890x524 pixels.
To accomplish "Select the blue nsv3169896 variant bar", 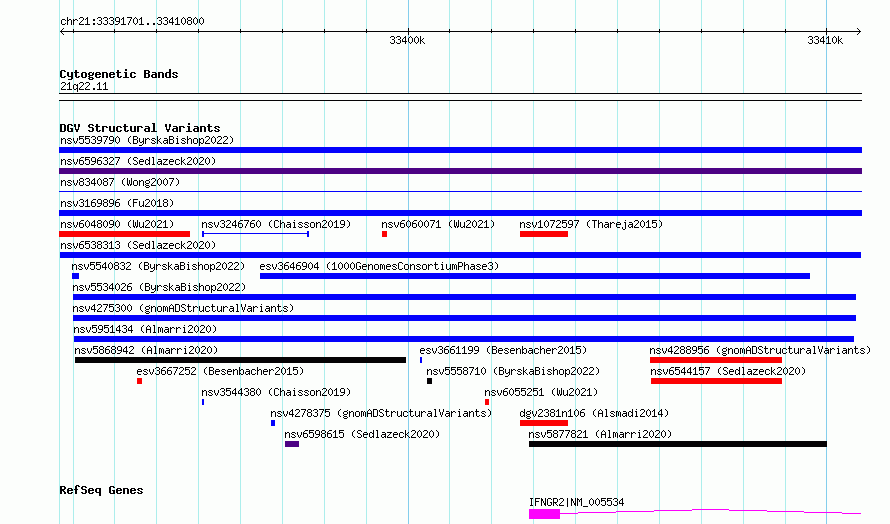I will 460,213.
